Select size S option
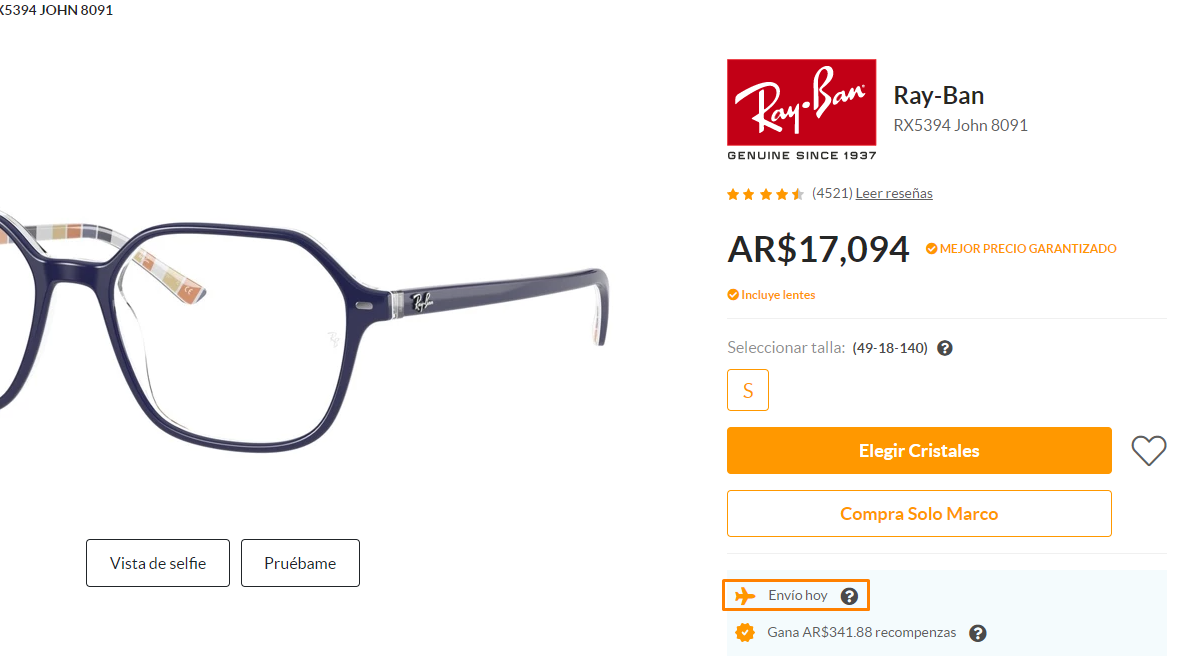 748,390
